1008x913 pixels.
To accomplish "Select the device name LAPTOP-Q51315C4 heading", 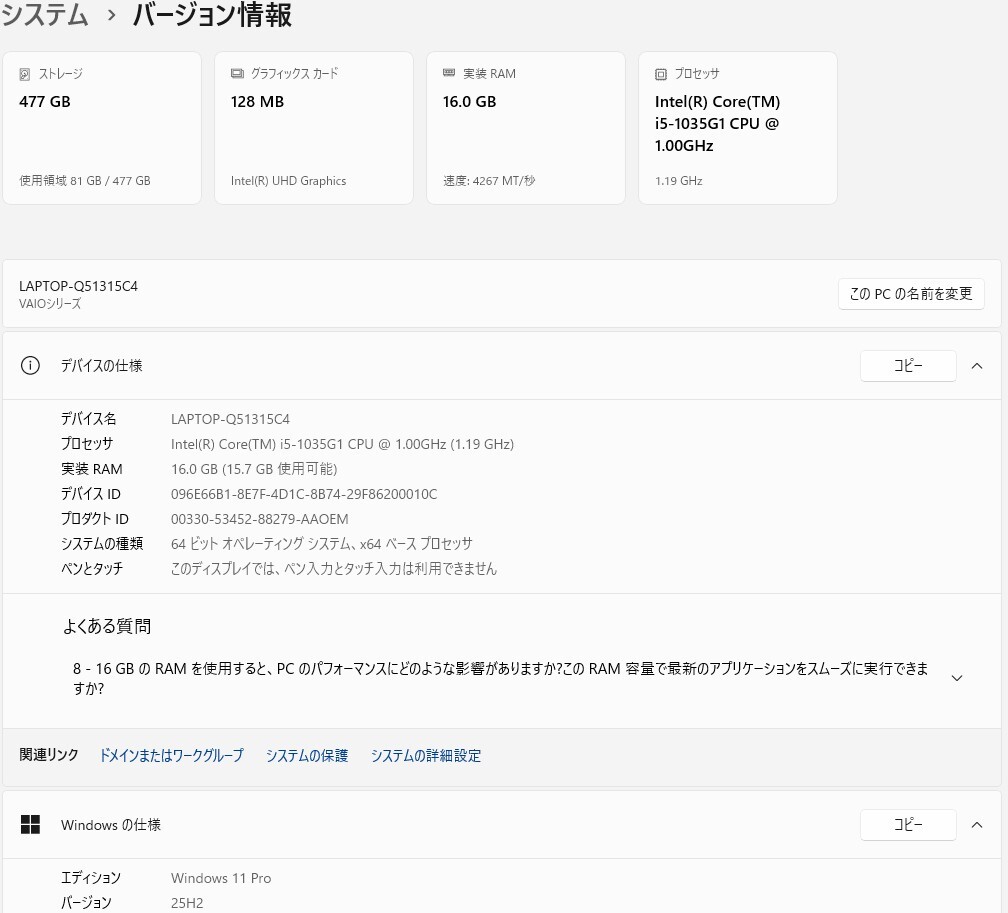I will [x=78, y=285].
